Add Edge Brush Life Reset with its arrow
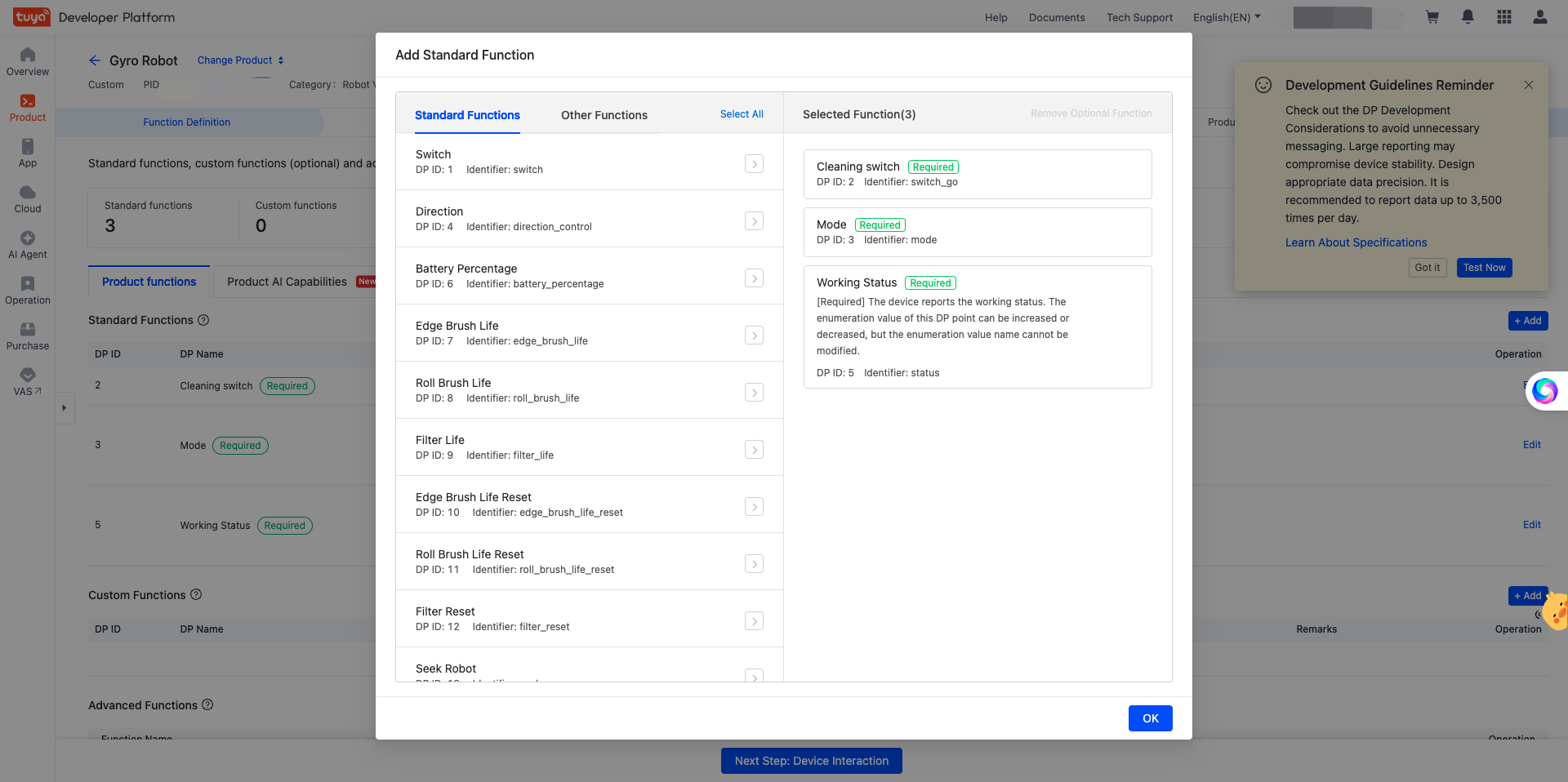1568x782 pixels. point(755,507)
